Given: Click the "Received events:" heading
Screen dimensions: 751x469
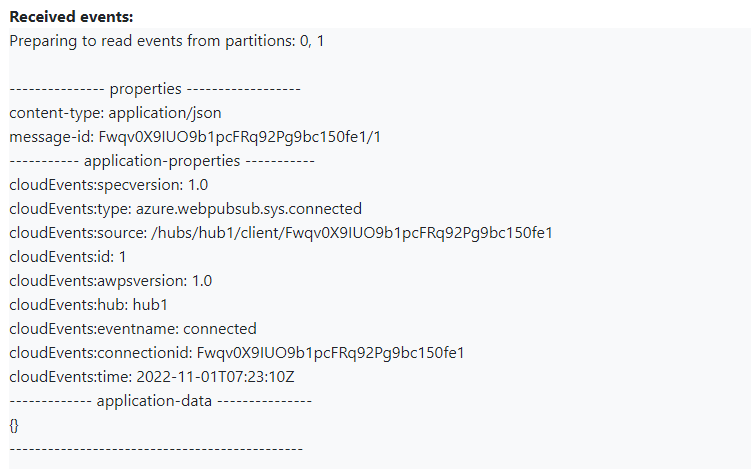Looking at the screenshot, I should coord(71,18).
